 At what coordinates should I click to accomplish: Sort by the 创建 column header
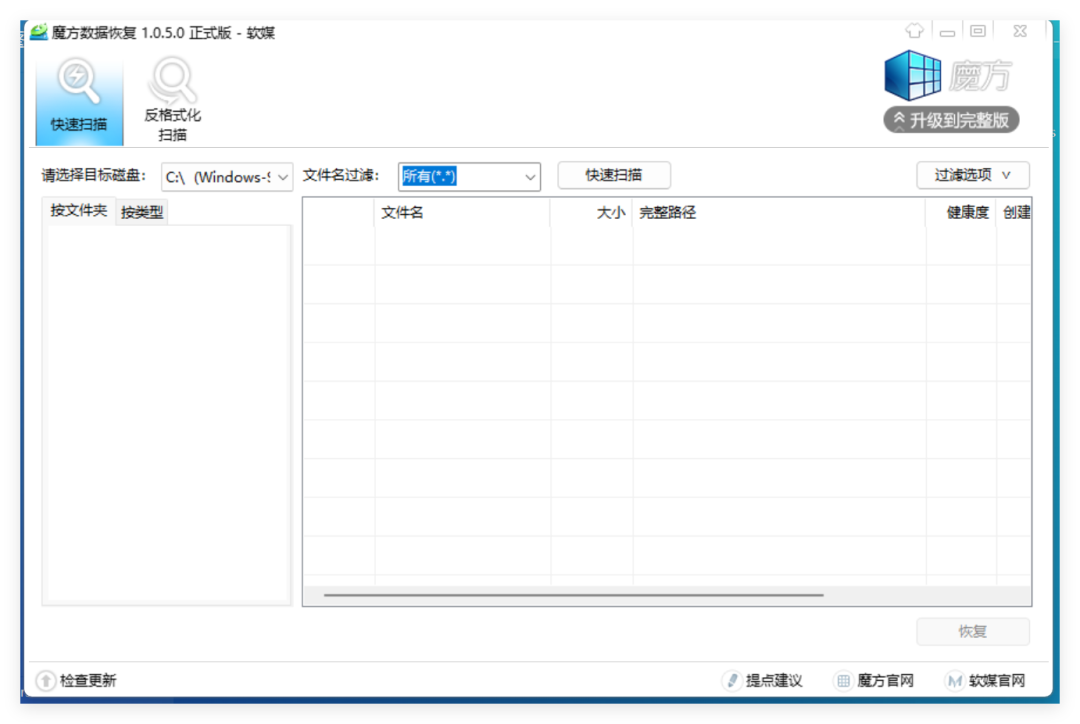pyautogui.click(x=1015, y=212)
